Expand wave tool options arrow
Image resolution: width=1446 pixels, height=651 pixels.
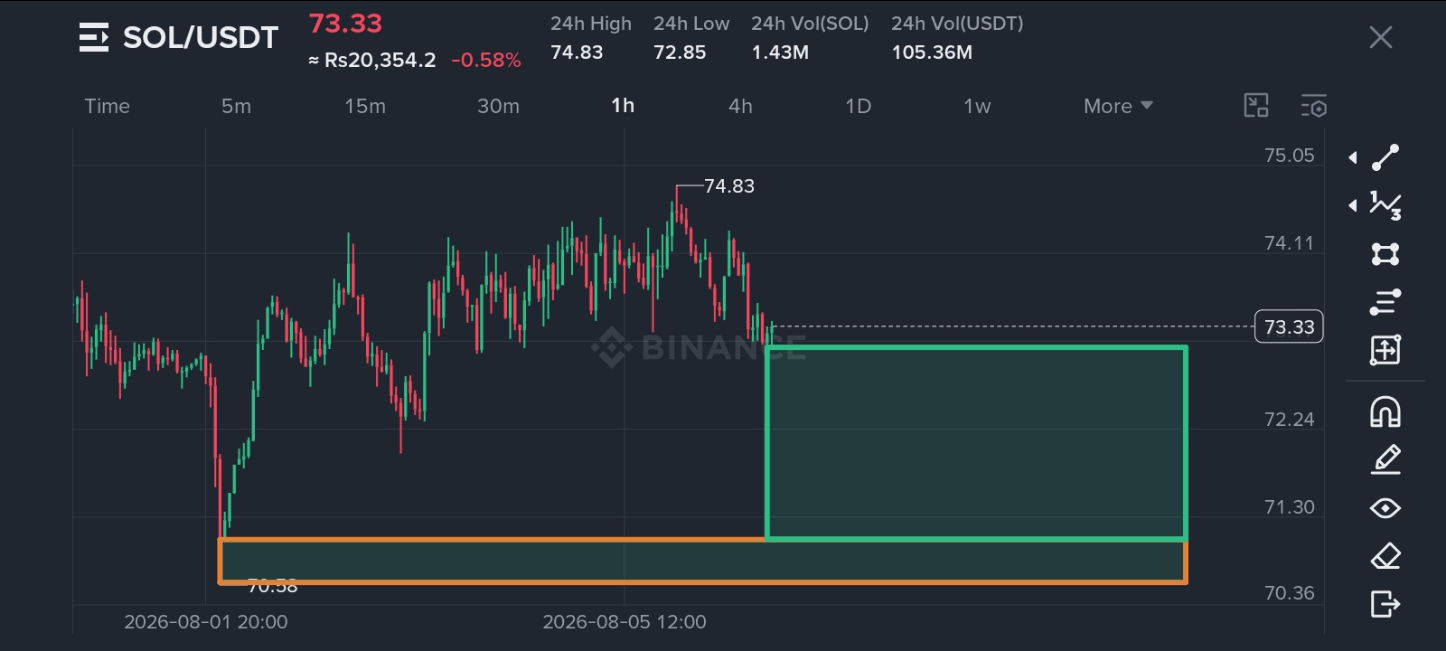coord(1352,205)
